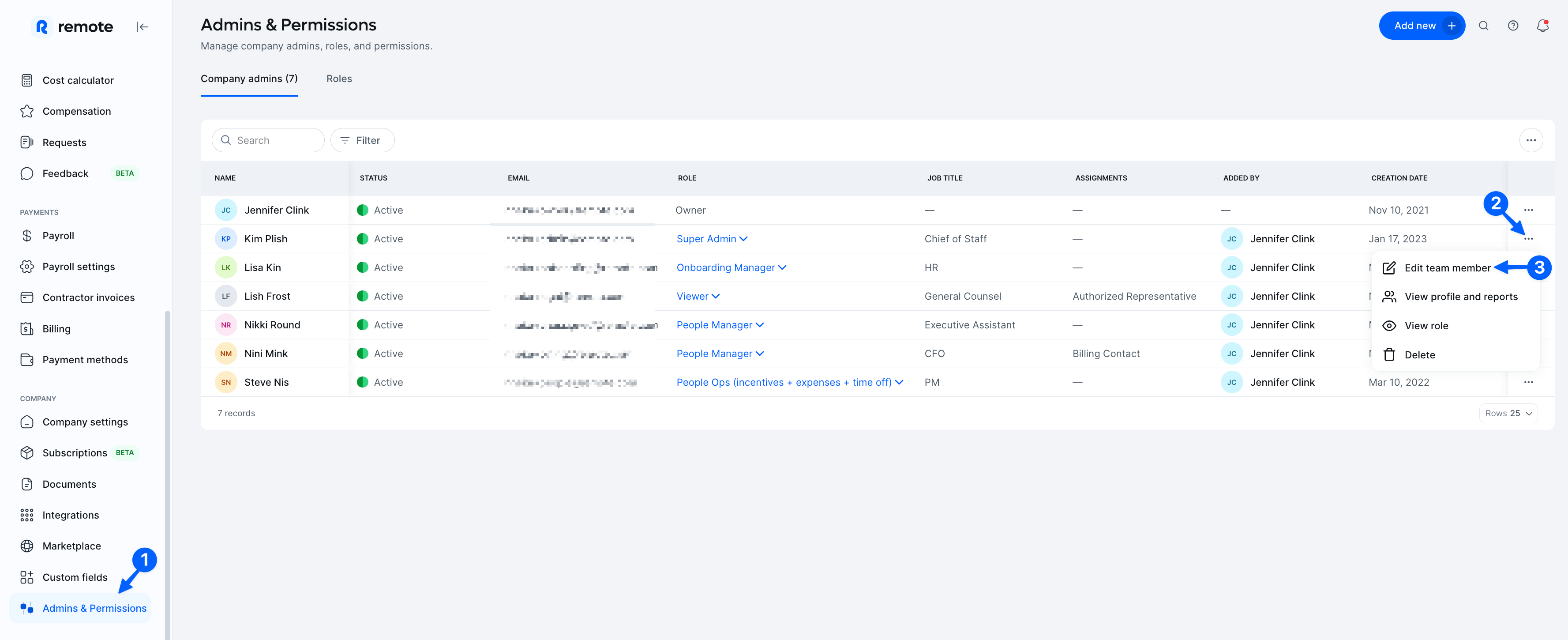Open global search magnifier in header
Image resolution: width=1568 pixels, height=640 pixels.
1483,26
